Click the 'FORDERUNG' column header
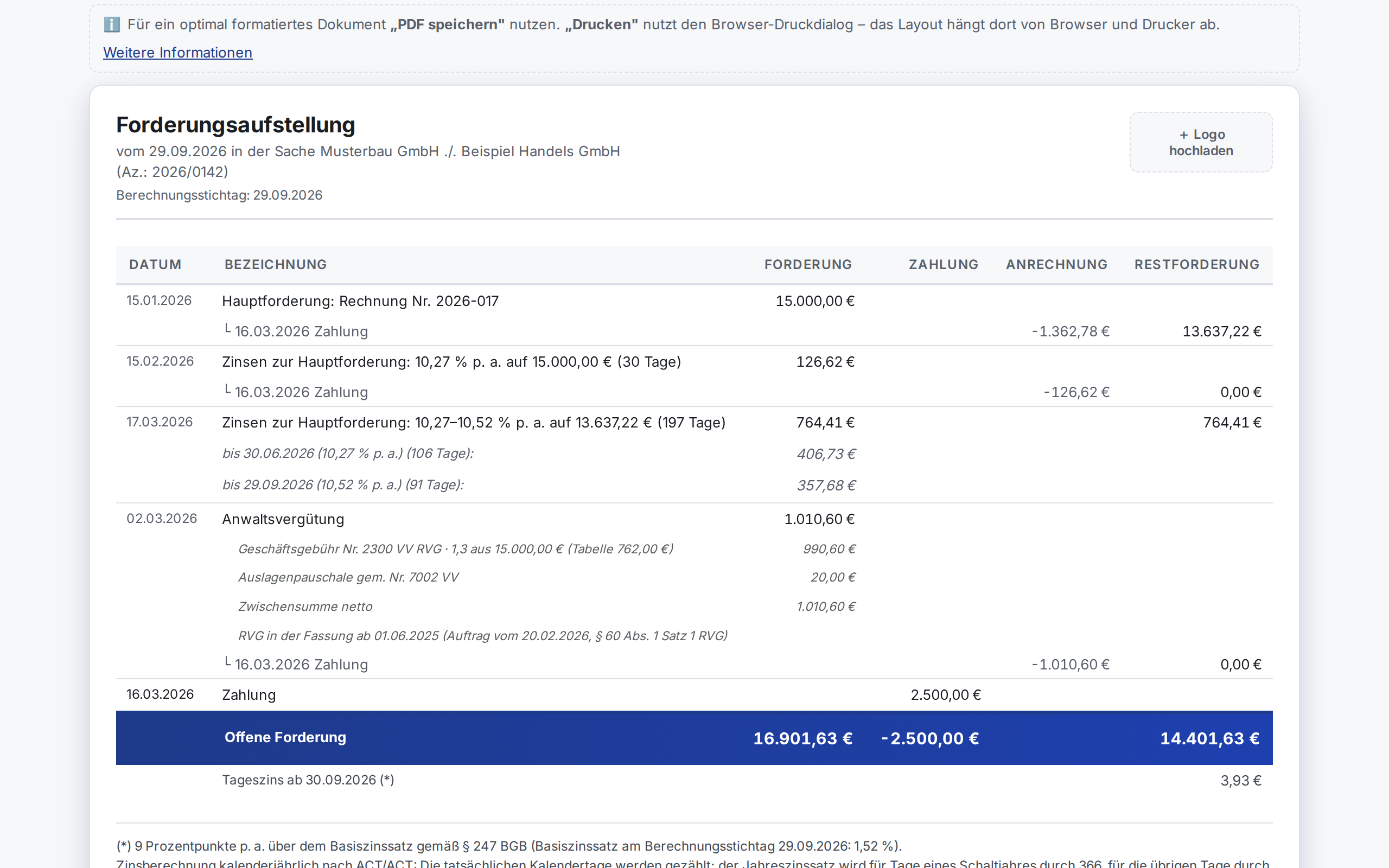This screenshot has height=868, width=1389. tap(807, 265)
